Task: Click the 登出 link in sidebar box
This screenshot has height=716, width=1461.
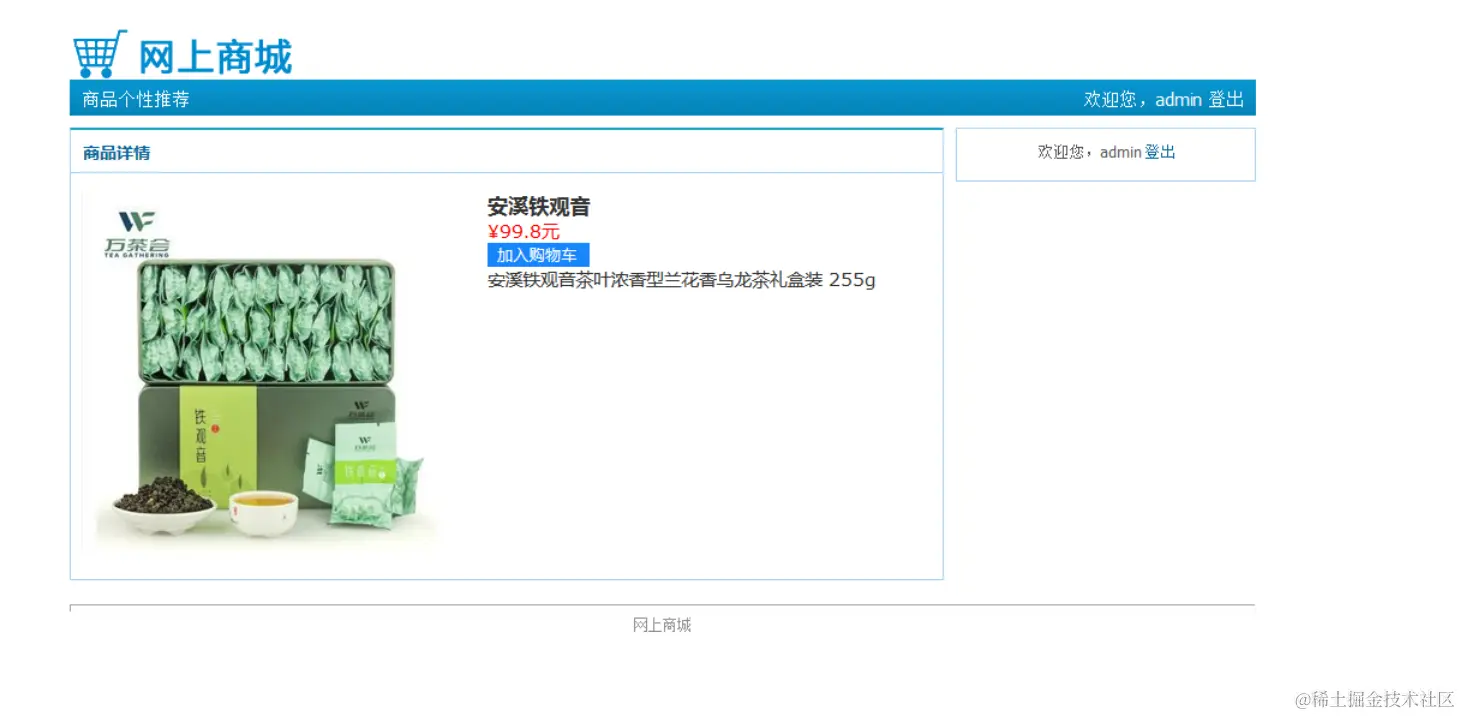Action: [x=1160, y=152]
